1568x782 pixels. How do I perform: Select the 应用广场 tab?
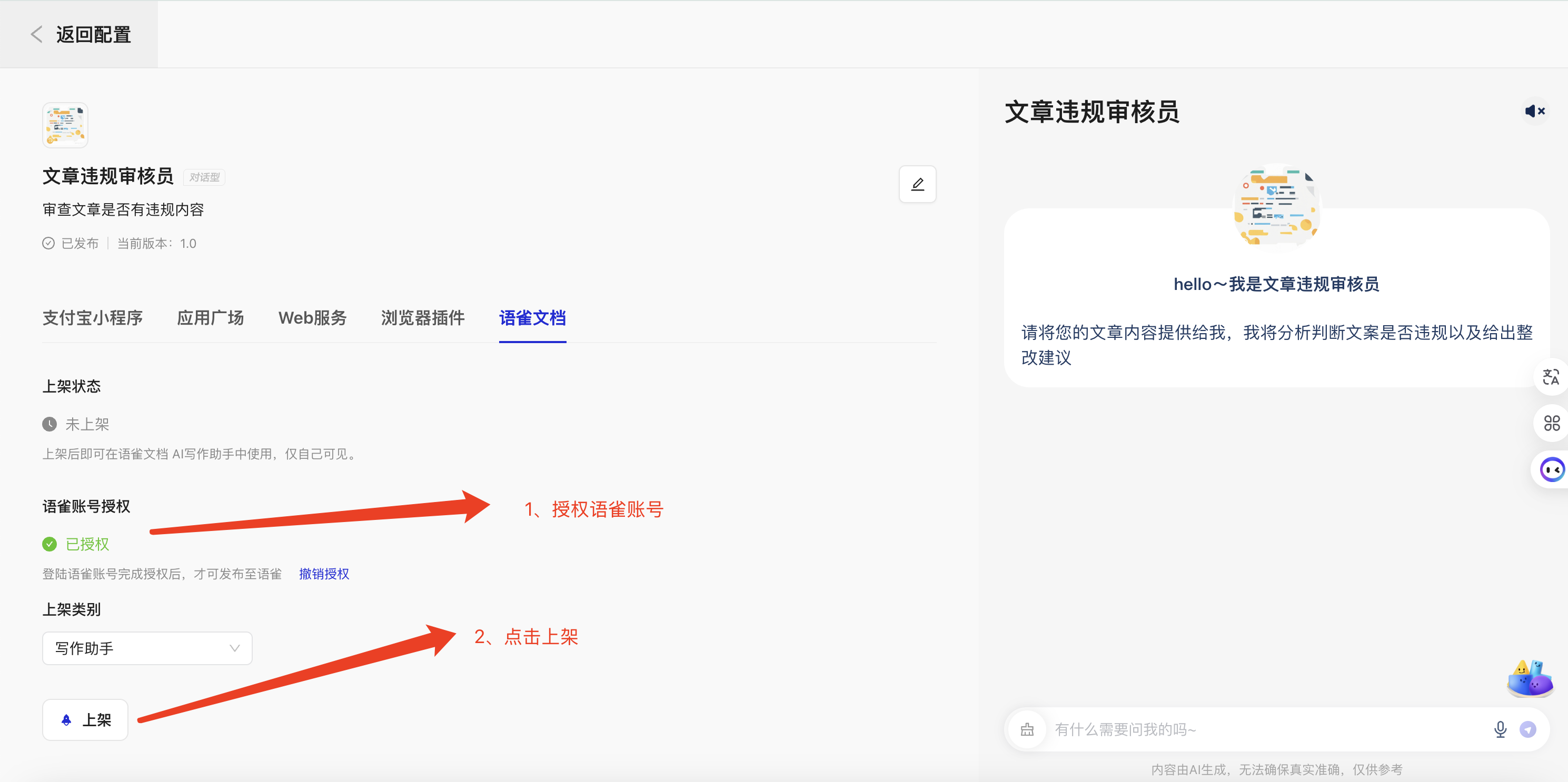pos(210,318)
